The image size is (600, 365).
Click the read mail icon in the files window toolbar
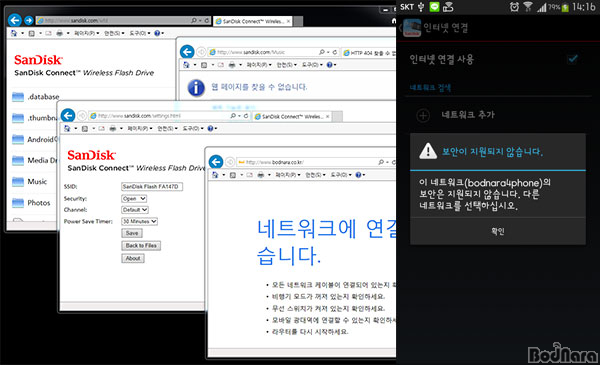(48, 33)
